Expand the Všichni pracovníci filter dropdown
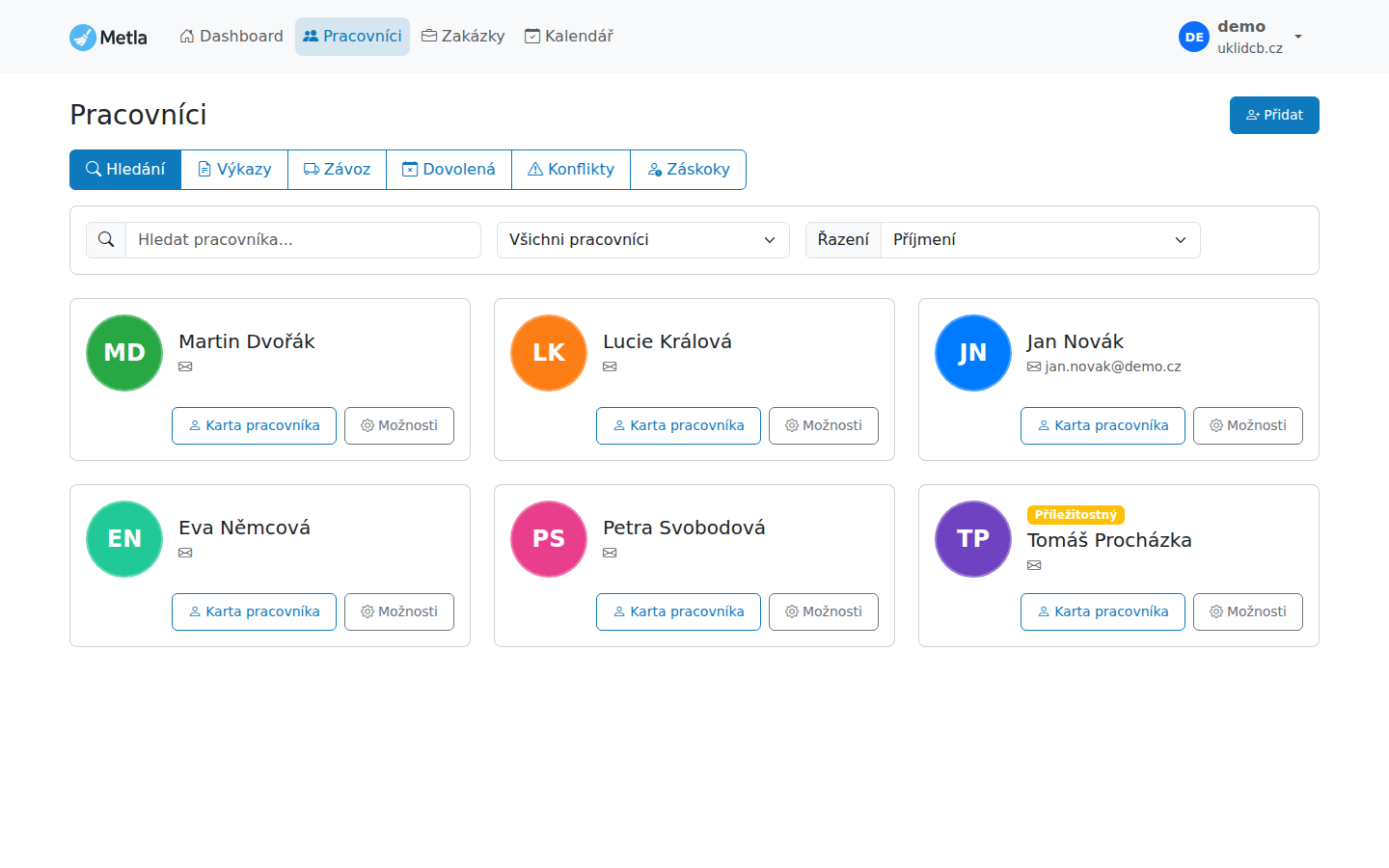Viewport: 1389px width, 868px height. point(642,240)
